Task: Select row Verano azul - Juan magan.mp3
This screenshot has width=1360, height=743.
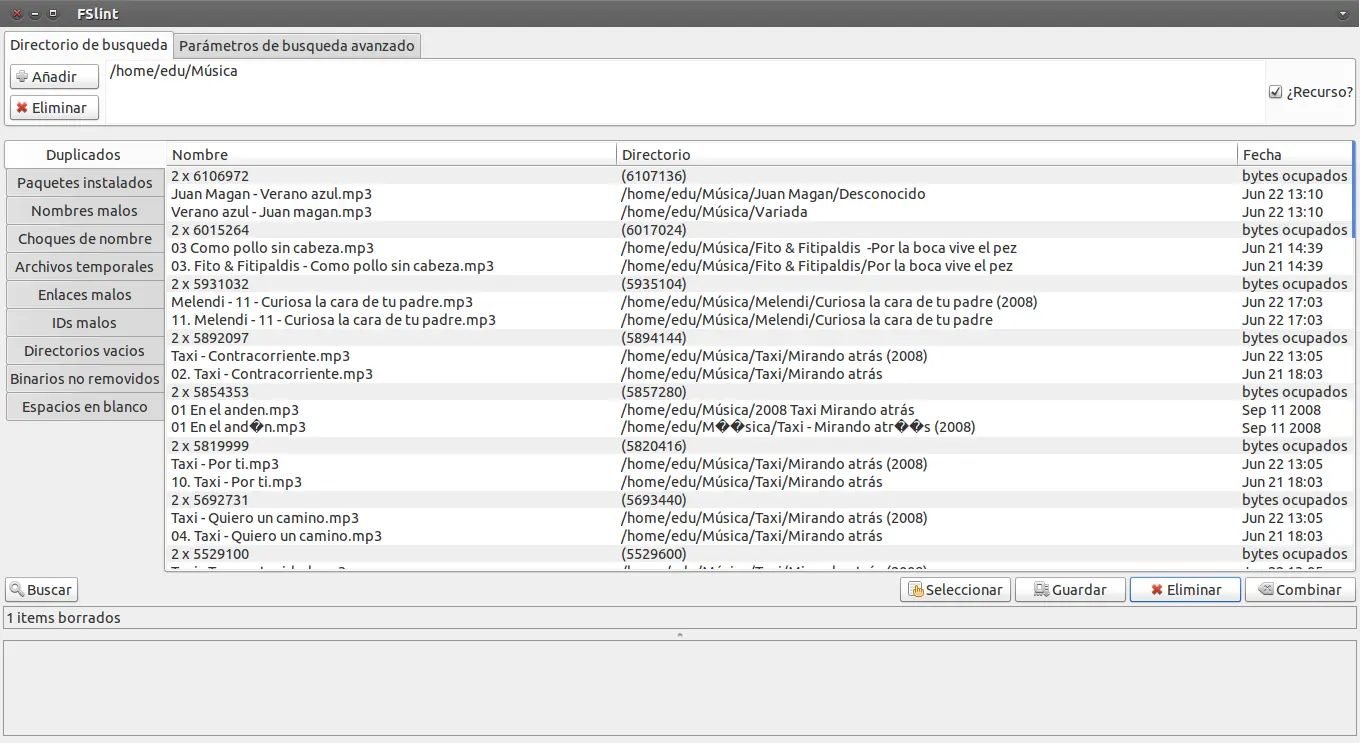Action: pyautogui.click(x=759, y=212)
